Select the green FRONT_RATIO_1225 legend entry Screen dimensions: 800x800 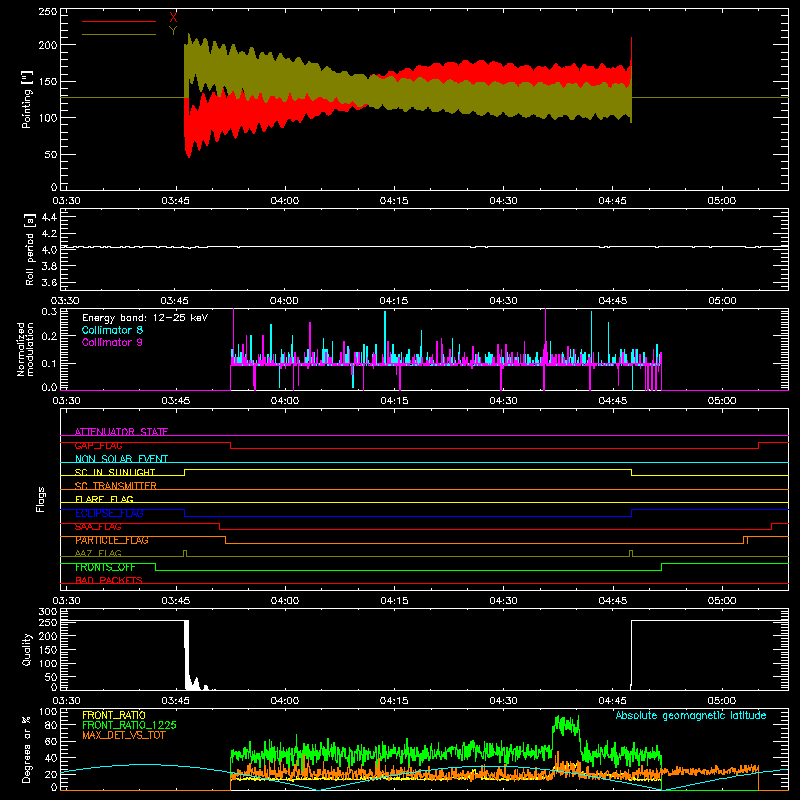(130, 725)
